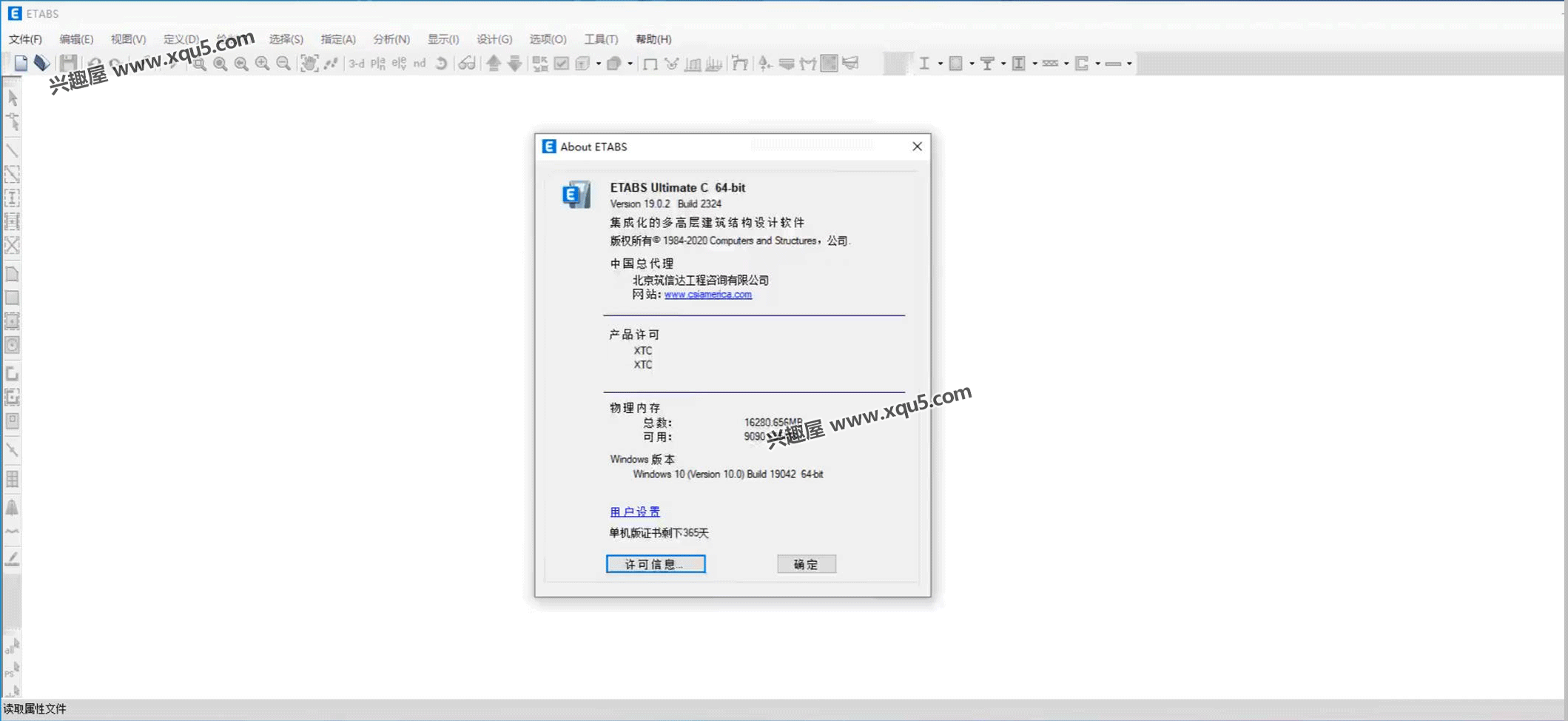The height and width of the screenshot is (721, 1568).
Task: Click the show undeformed shape icon
Action: [x=650, y=64]
